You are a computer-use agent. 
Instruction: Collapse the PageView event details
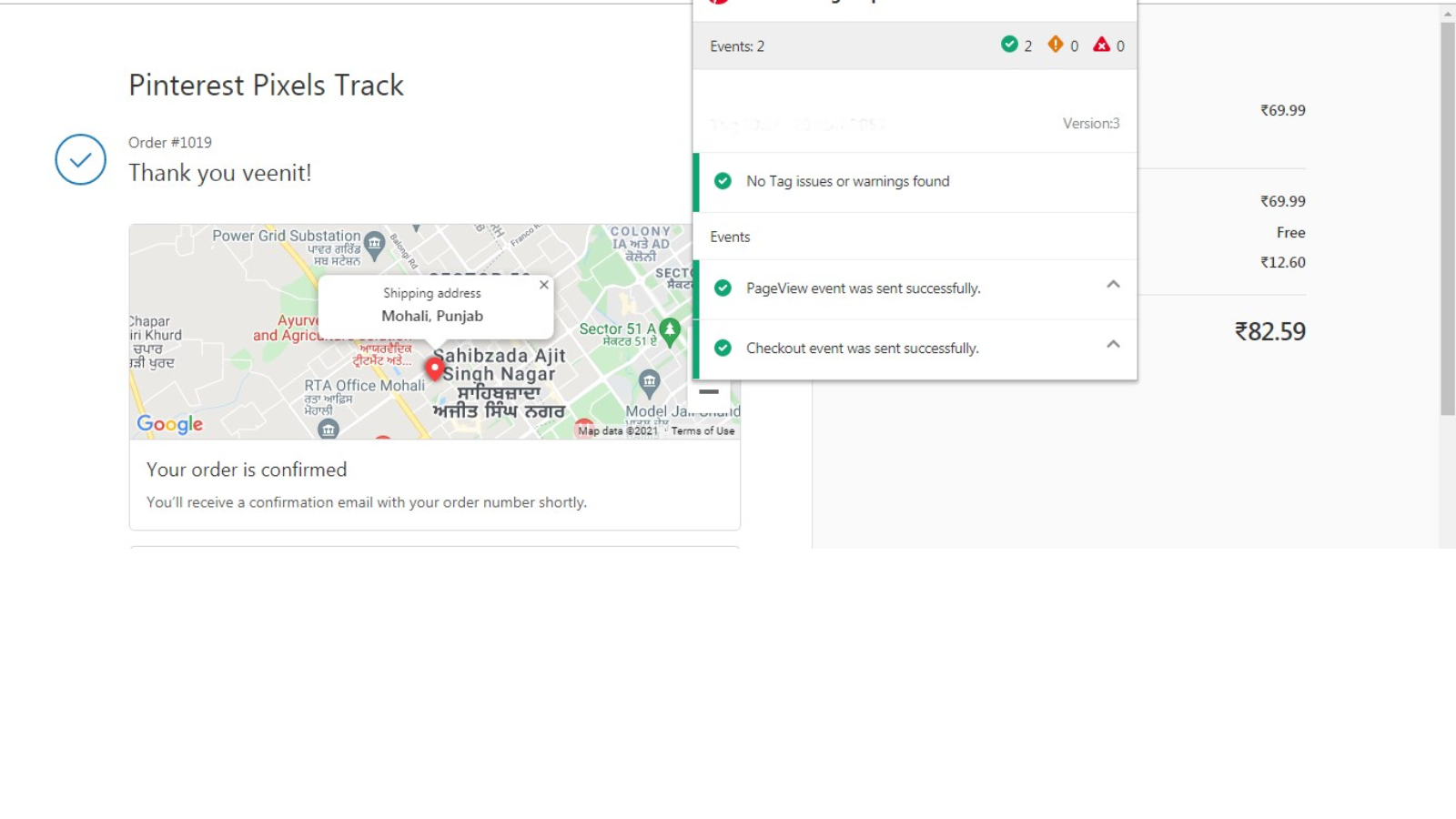coord(1113,285)
